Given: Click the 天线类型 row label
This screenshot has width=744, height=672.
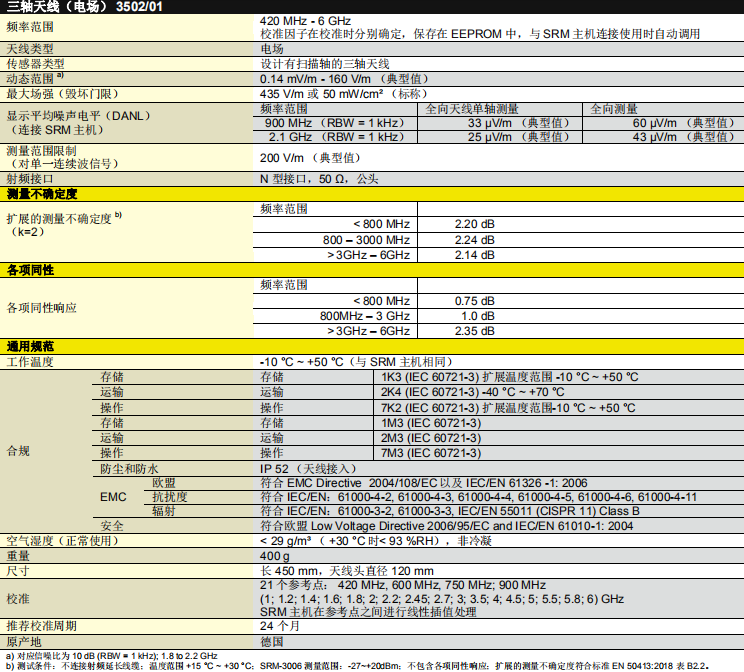Looking at the screenshot, I should click(31, 48).
